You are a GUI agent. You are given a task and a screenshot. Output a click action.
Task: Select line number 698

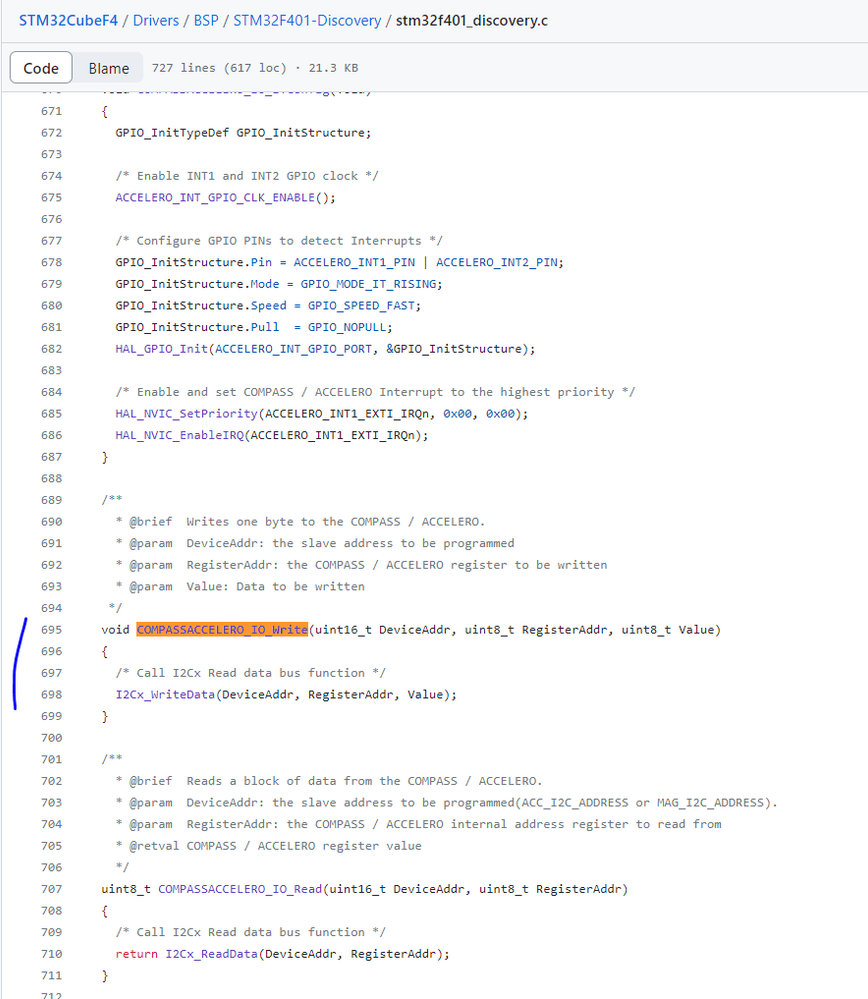point(52,694)
